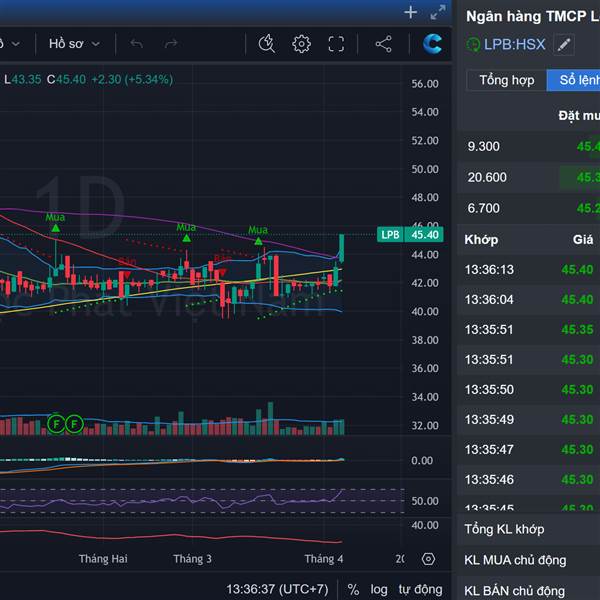
Task: Edit the LPB:HSX symbol with pencil icon
Action: [564, 45]
